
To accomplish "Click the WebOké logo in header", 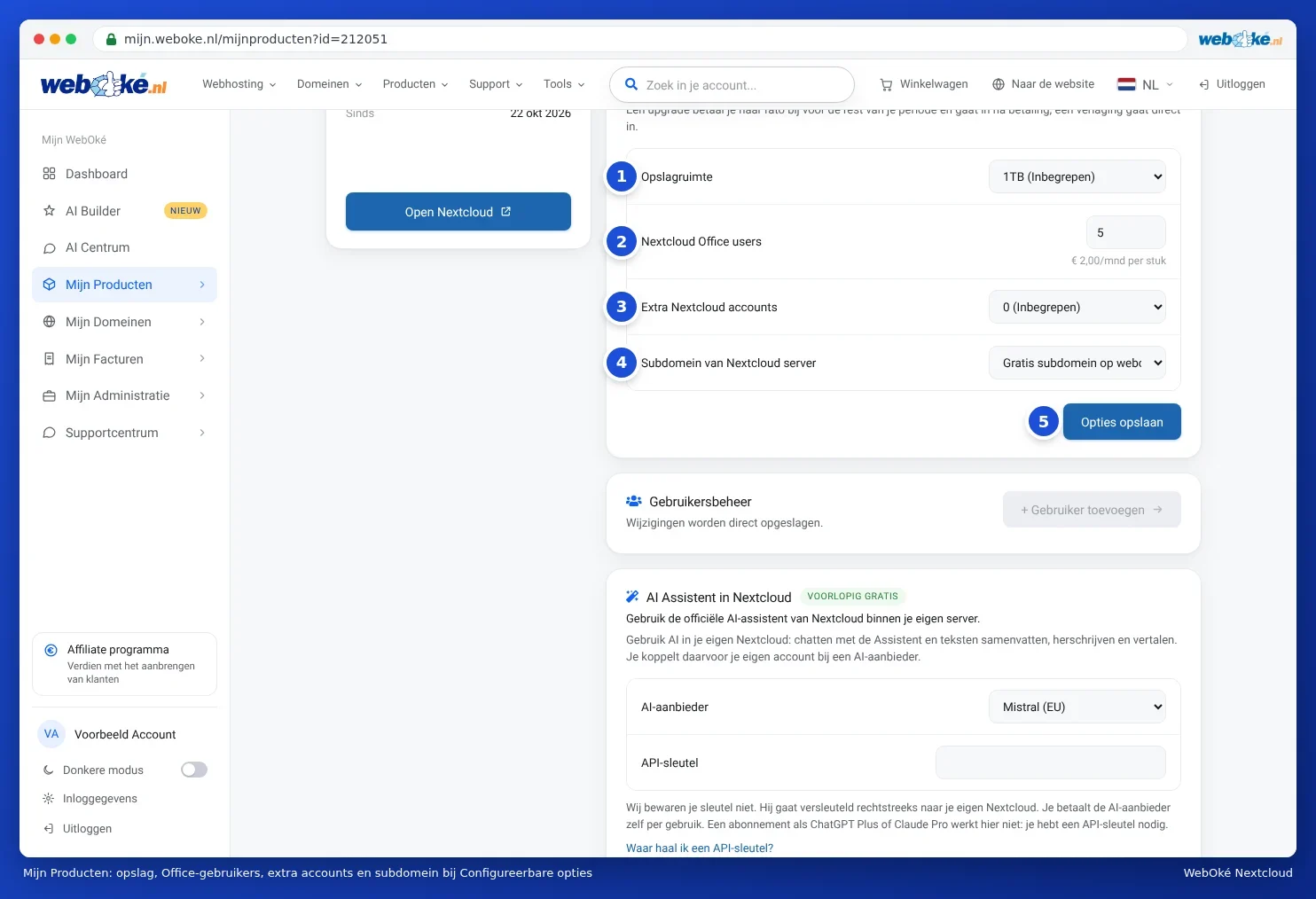I will click(104, 84).
